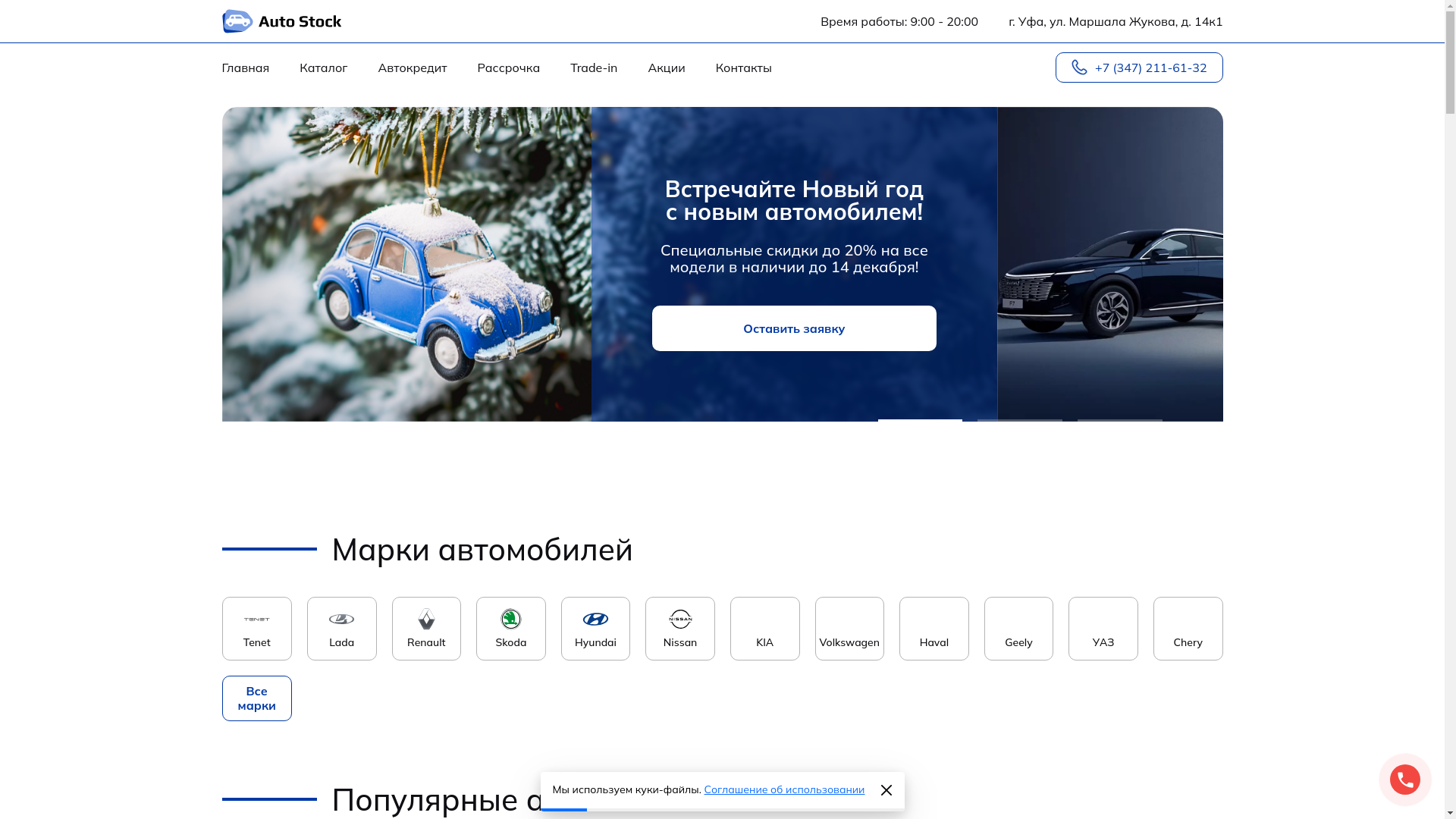Call +7 (347) 211-61-32 button

pos(1139,67)
